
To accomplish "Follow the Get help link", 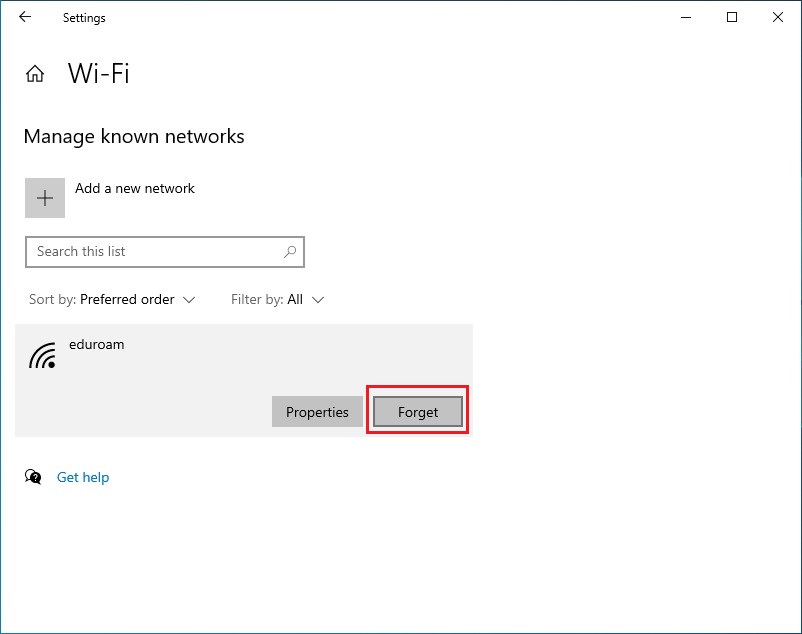I will (x=83, y=477).
